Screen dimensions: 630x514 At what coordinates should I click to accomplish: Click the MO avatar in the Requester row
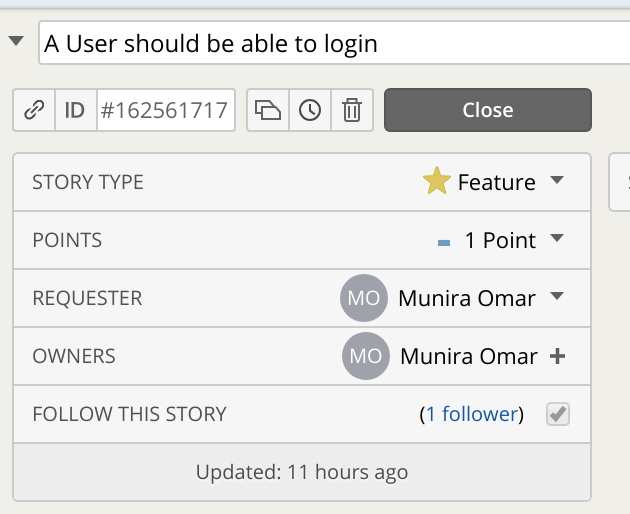click(362, 298)
